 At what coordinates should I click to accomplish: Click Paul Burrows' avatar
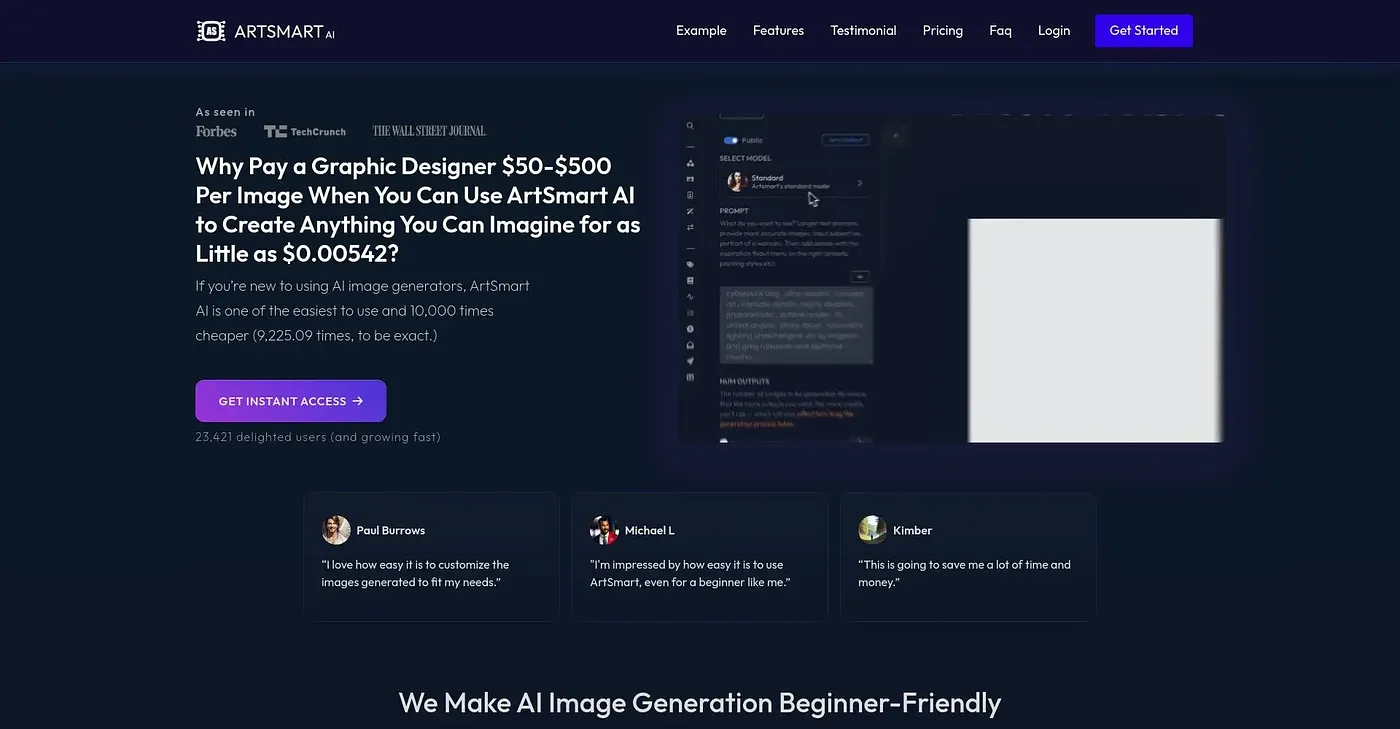pos(336,530)
